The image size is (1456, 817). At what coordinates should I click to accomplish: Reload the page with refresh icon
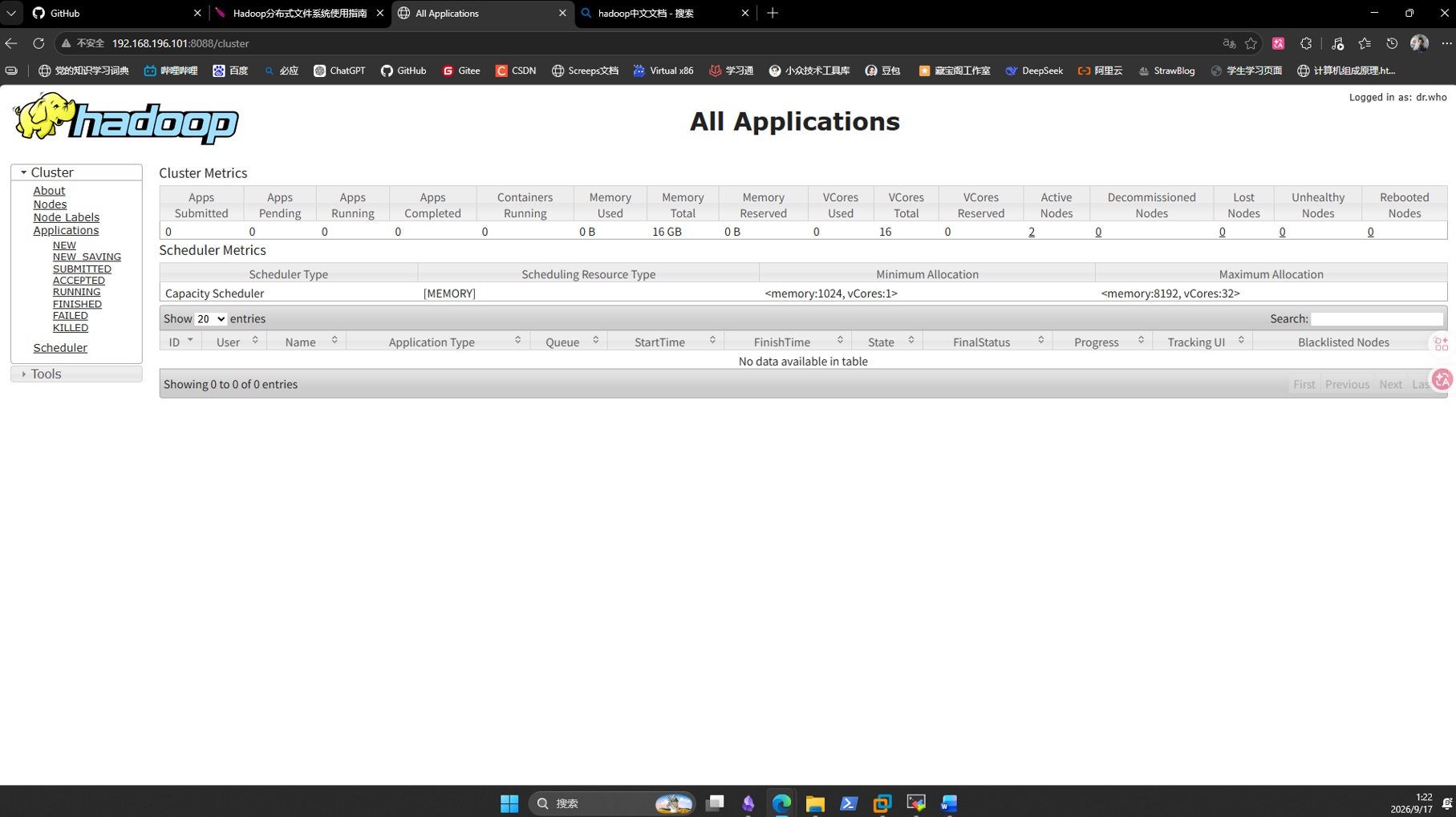39,43
